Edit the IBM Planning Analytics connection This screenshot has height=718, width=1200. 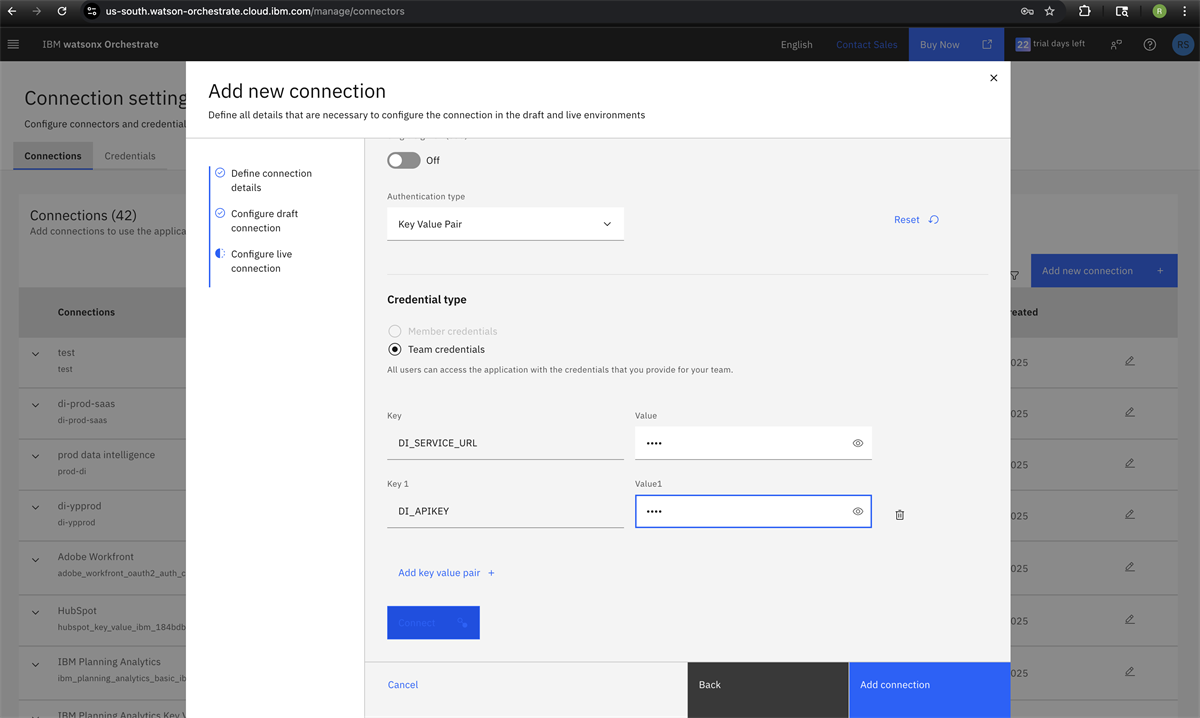[x=1130, y=671]
